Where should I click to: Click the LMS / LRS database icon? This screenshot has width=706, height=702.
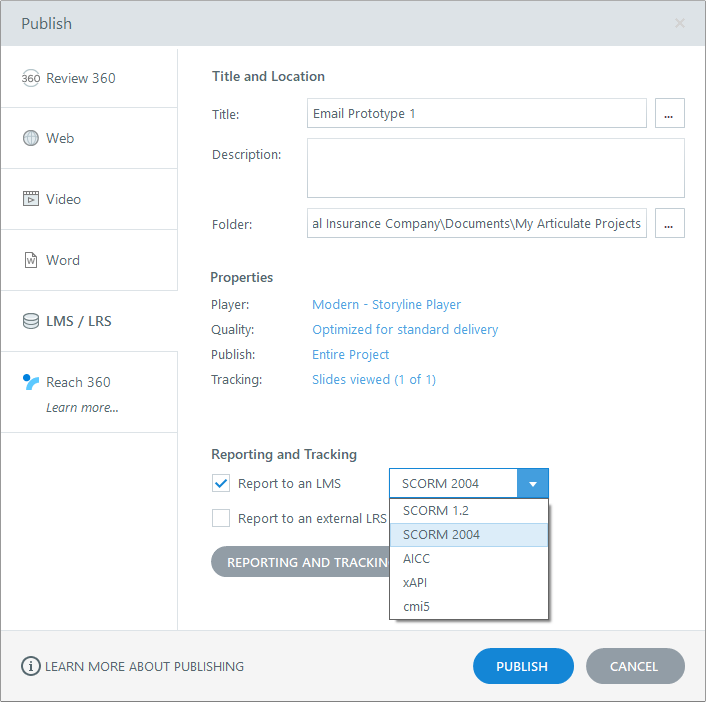(31, 321)
